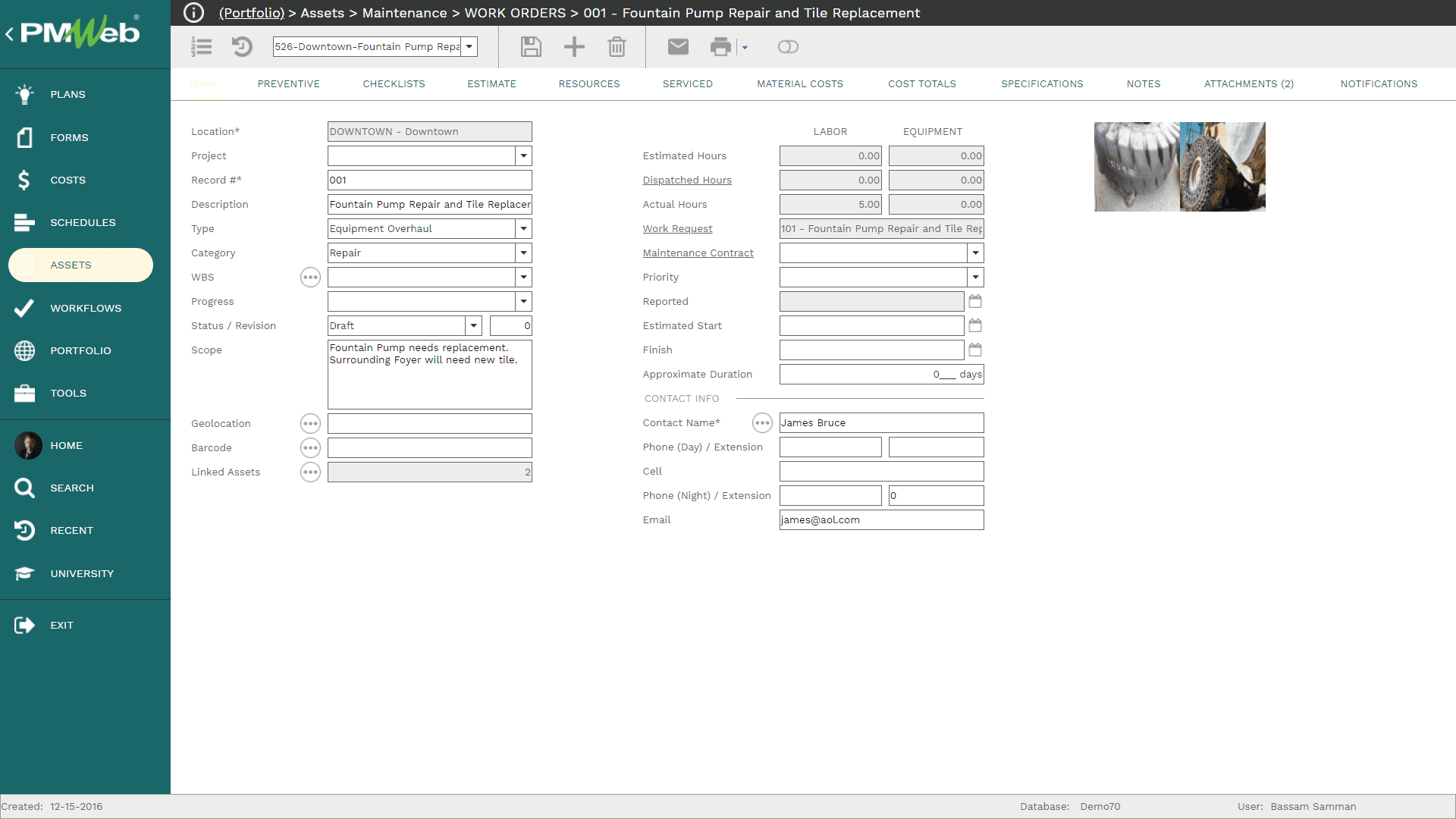Add a new work order record
This screenshot has height=819, width=1456.
click(x=574, y=47)
